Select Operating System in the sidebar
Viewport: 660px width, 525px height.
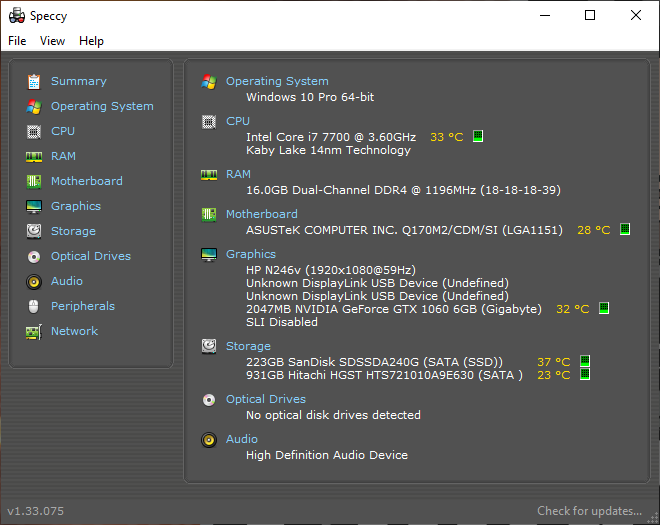[x=102, y=106]
